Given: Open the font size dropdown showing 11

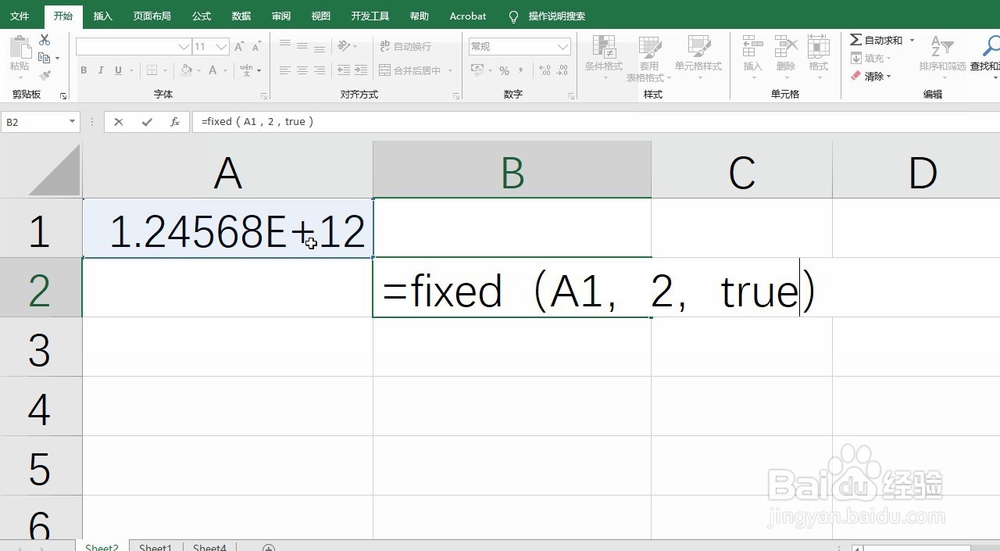Looking at the screenshot, I should [x=221, y=47].
